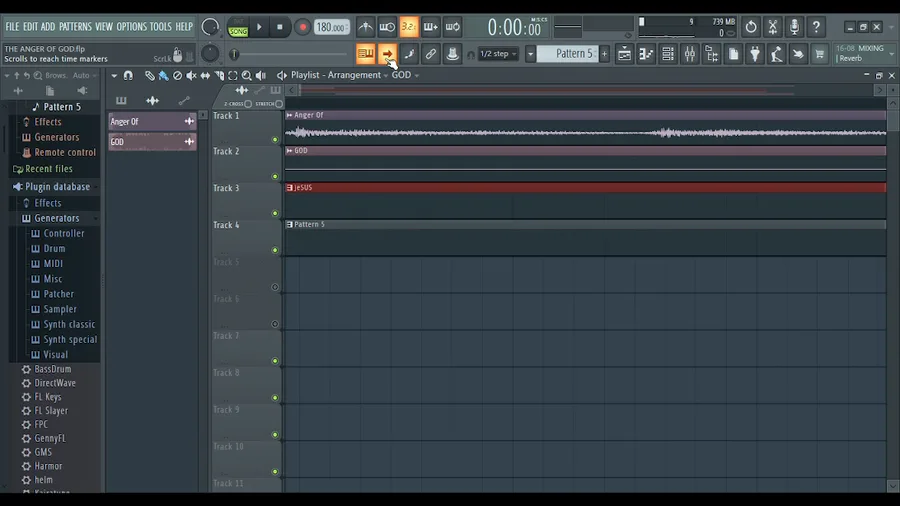
Task: Click the 180.000 tempo field
Action: [x=331, y=27]
